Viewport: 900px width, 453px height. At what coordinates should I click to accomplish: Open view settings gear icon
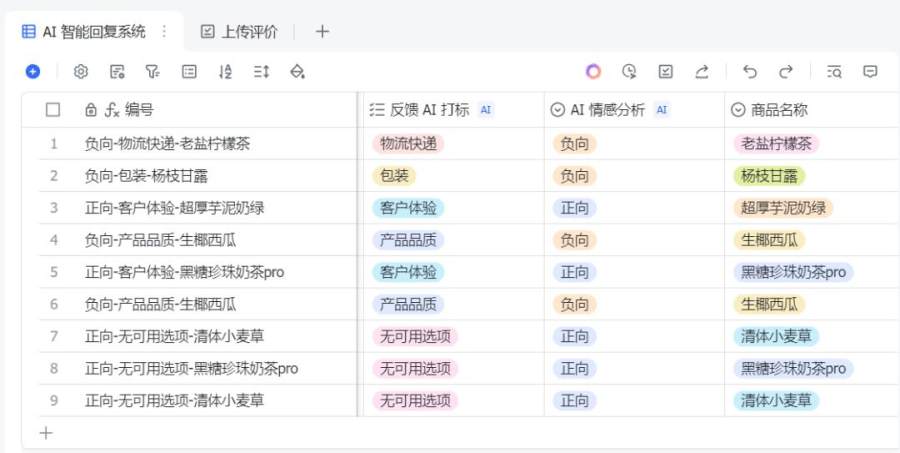click(82, 71)
